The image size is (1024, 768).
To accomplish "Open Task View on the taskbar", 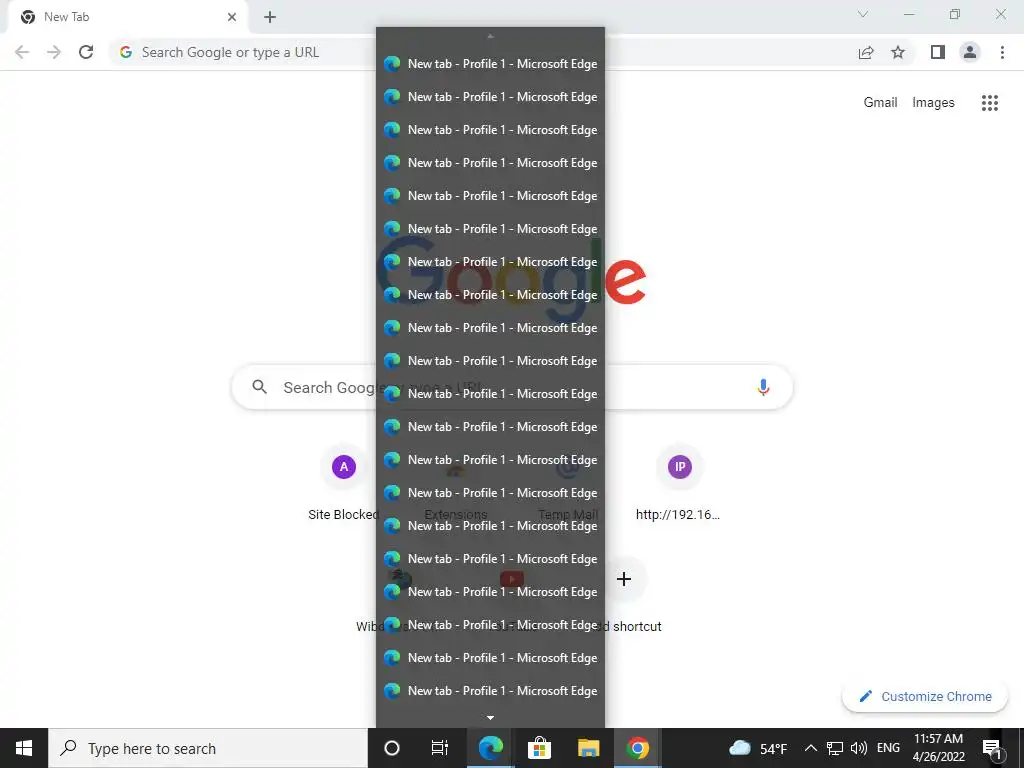I will (x=440, y=748).
